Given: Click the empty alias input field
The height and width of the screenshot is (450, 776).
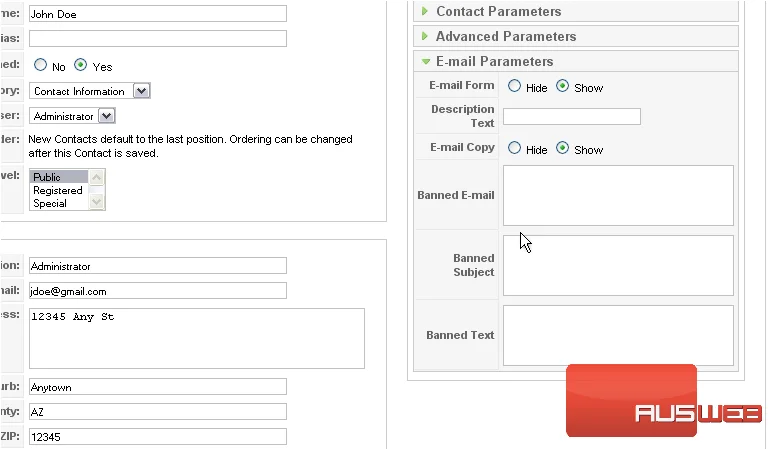Looking at the screenshot, I should 157,39.
